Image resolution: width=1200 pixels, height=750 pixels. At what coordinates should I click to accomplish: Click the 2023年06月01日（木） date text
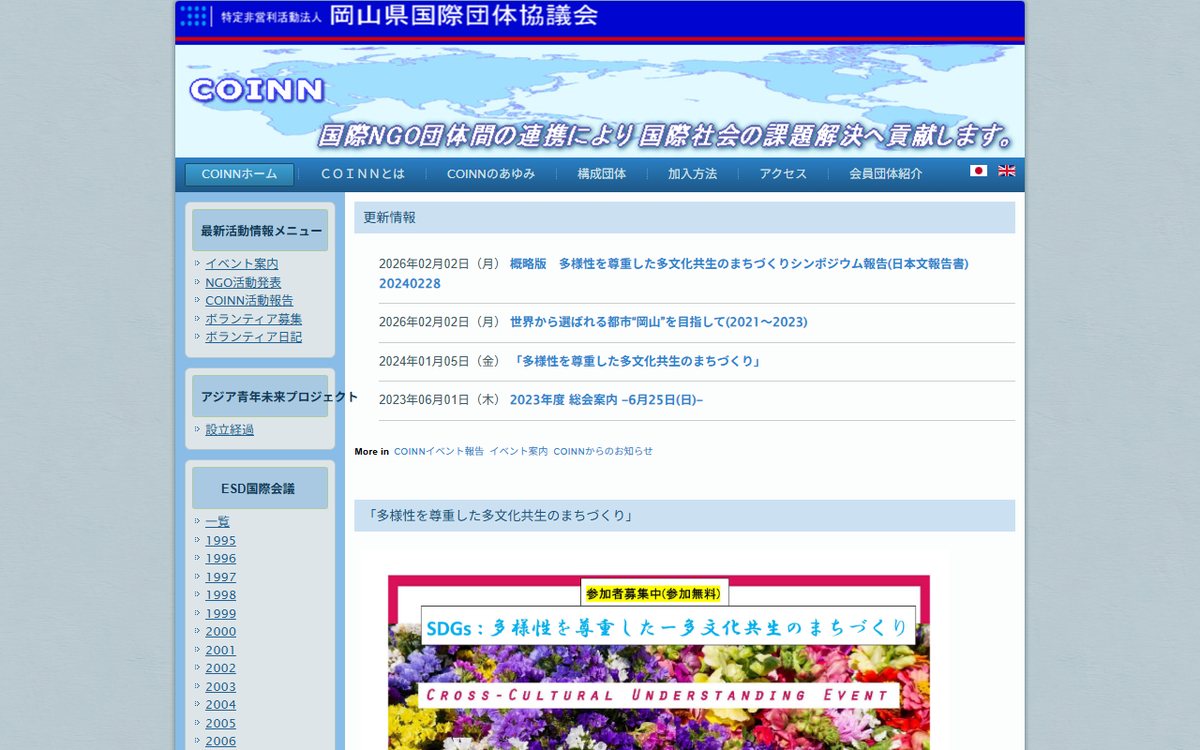click(440, 400)
